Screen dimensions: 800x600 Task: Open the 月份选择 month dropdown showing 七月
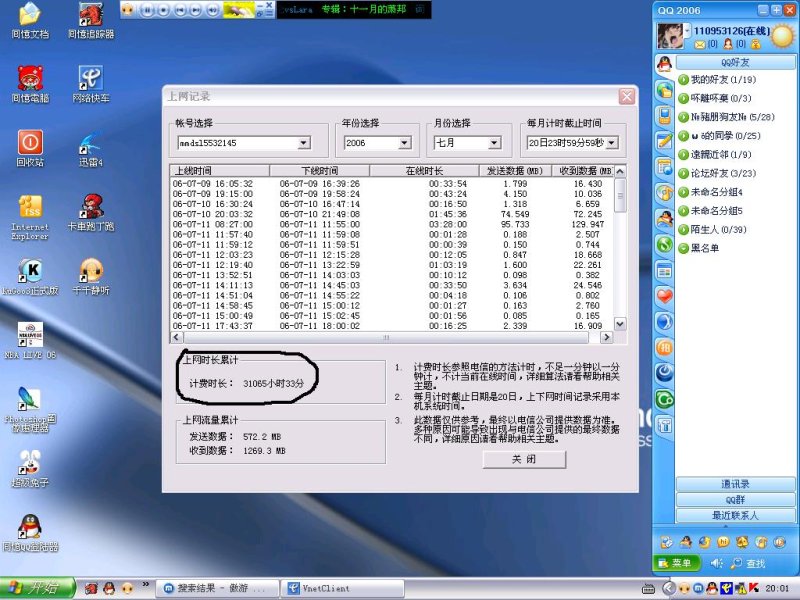[497, 143]
